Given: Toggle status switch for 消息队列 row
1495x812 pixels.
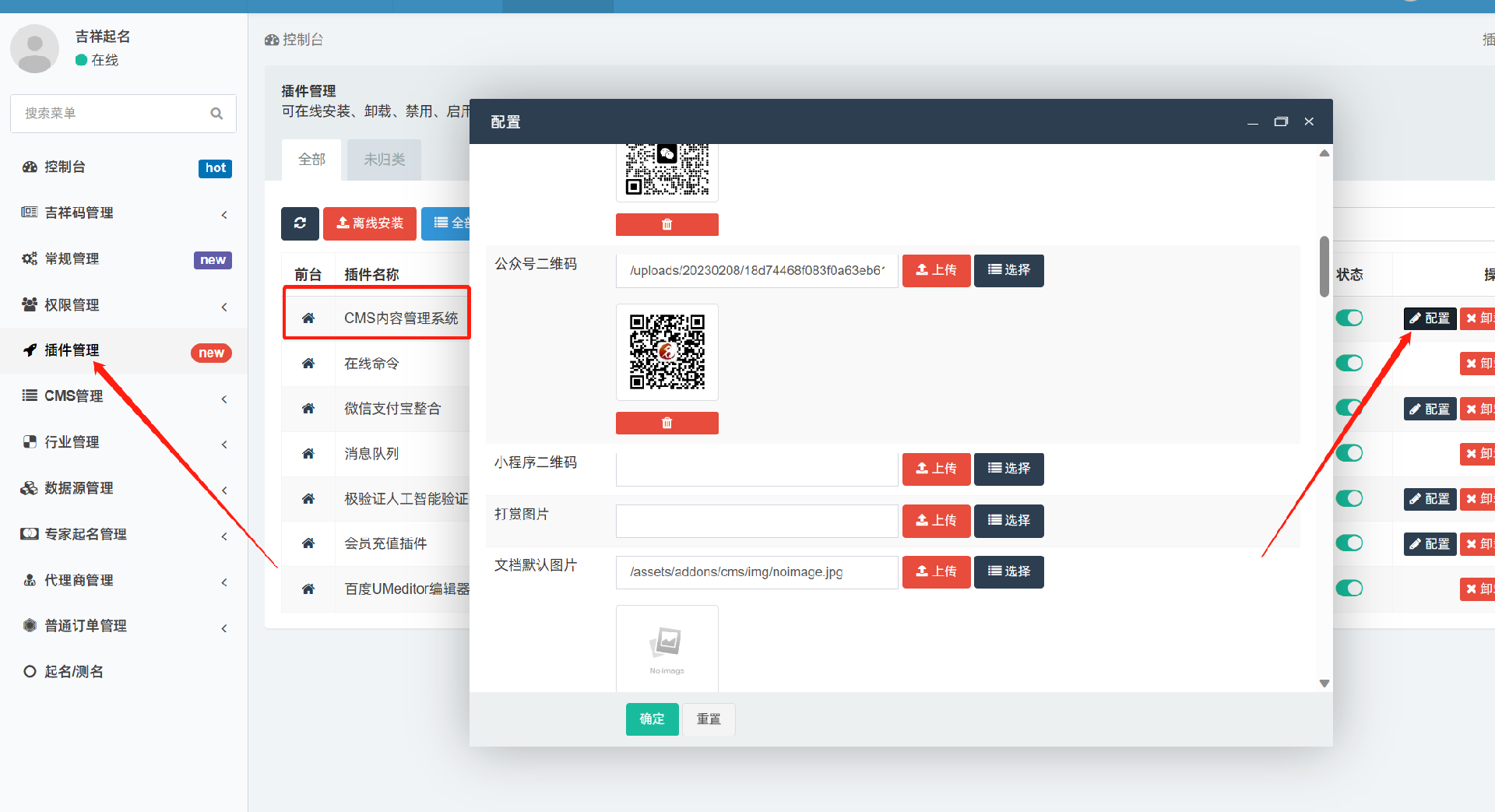Looking at the screenshot, I should 1349,453.
